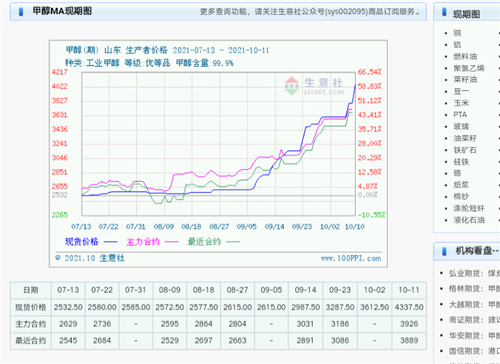Open the 弘业期货 commentary link

pos(474,273)
